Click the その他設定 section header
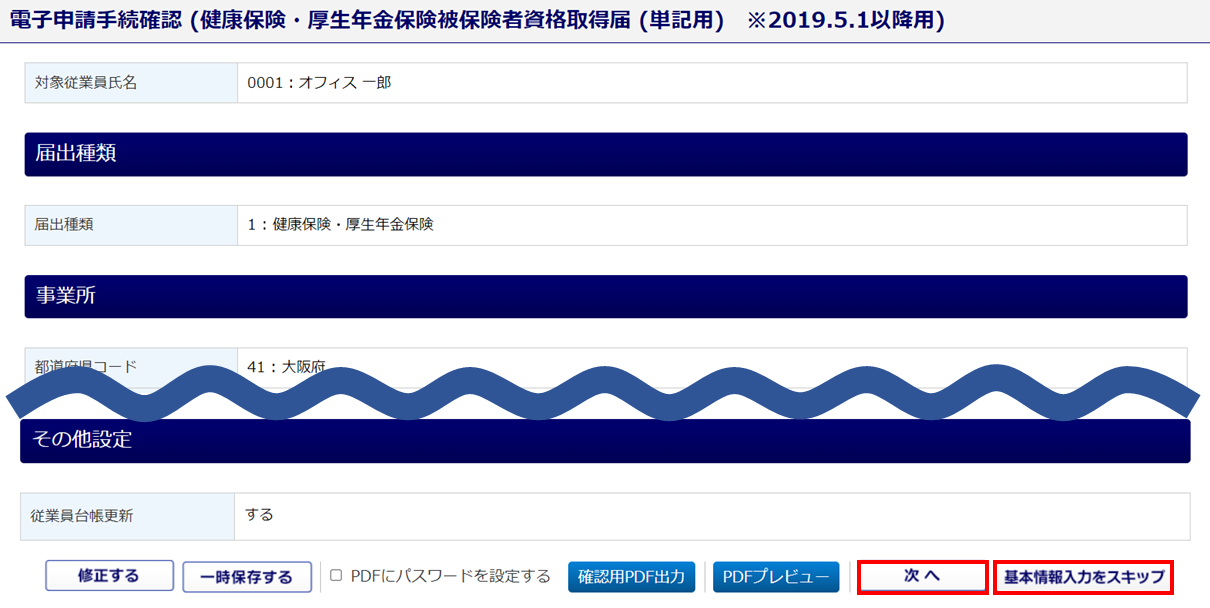The image size is (1210, 608). click(x=605, y=440)
